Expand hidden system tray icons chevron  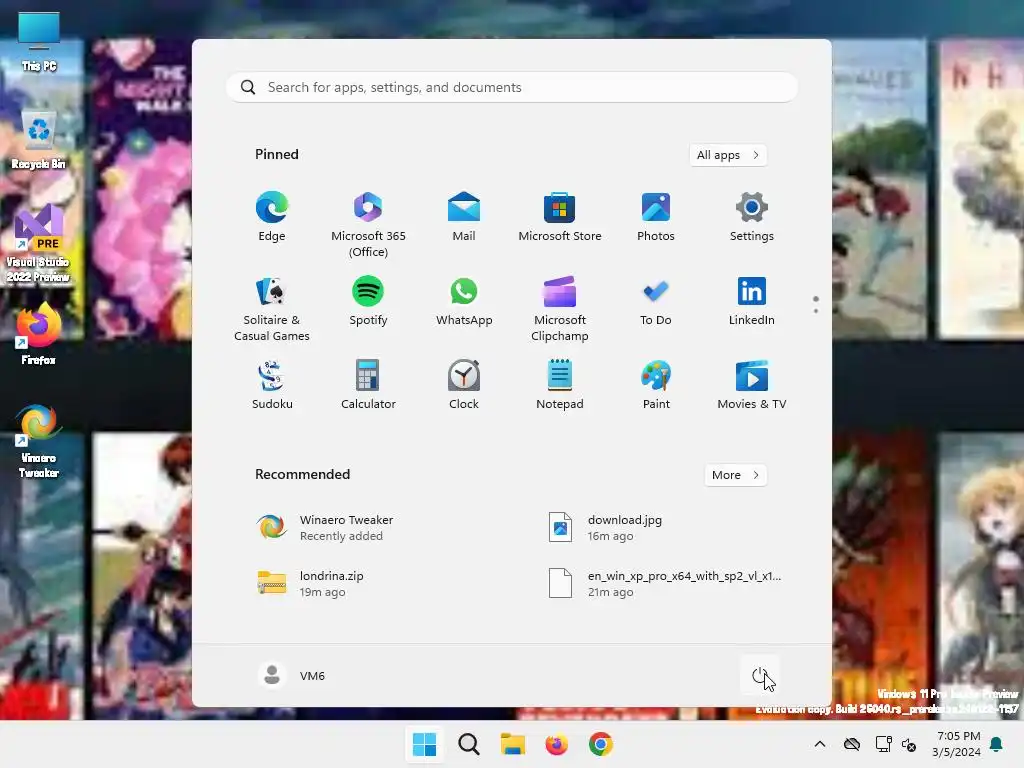[x=820, y=744]
